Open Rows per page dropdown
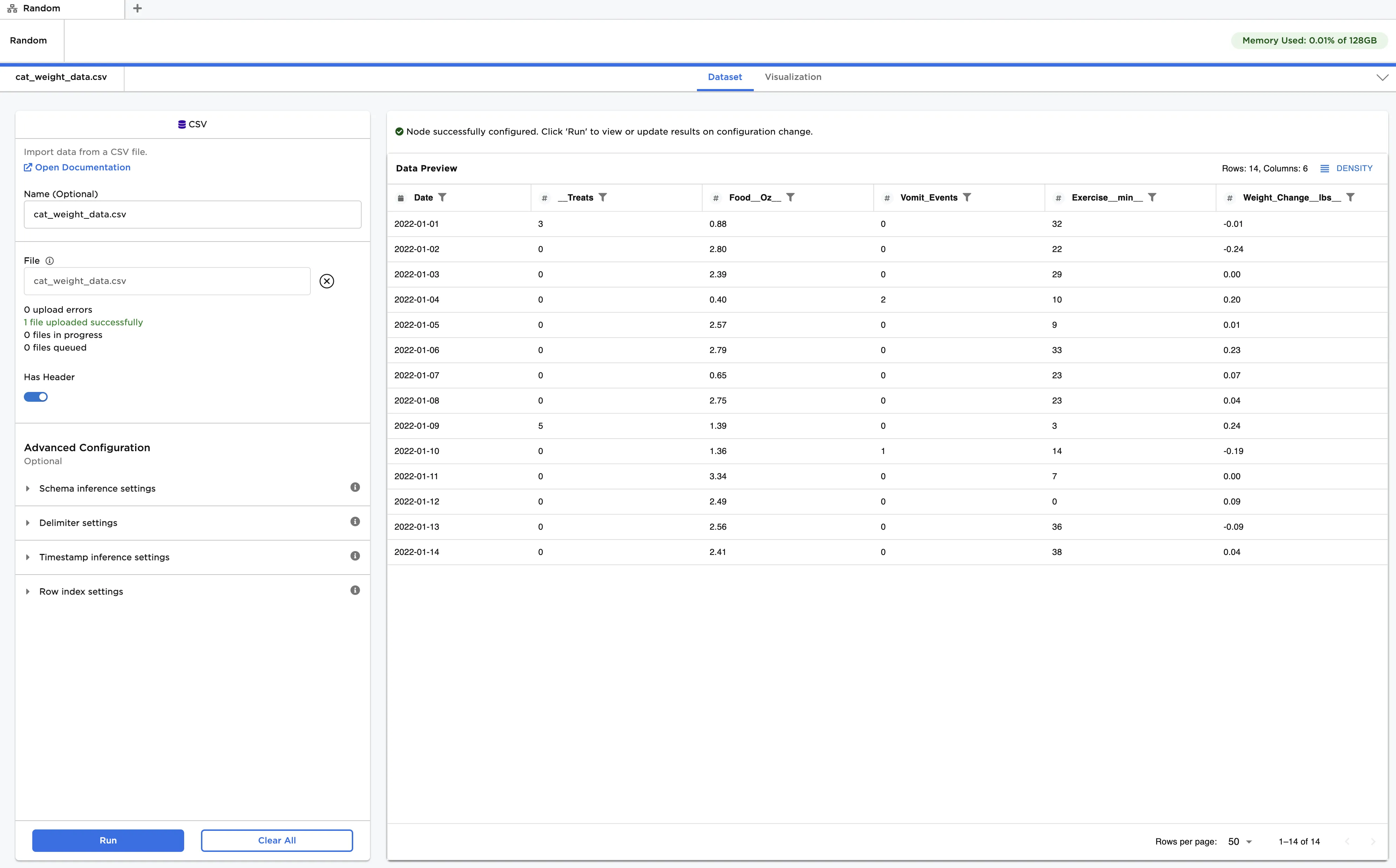Viewport: 1396px width, 868px height. [x=1240, y=842]
